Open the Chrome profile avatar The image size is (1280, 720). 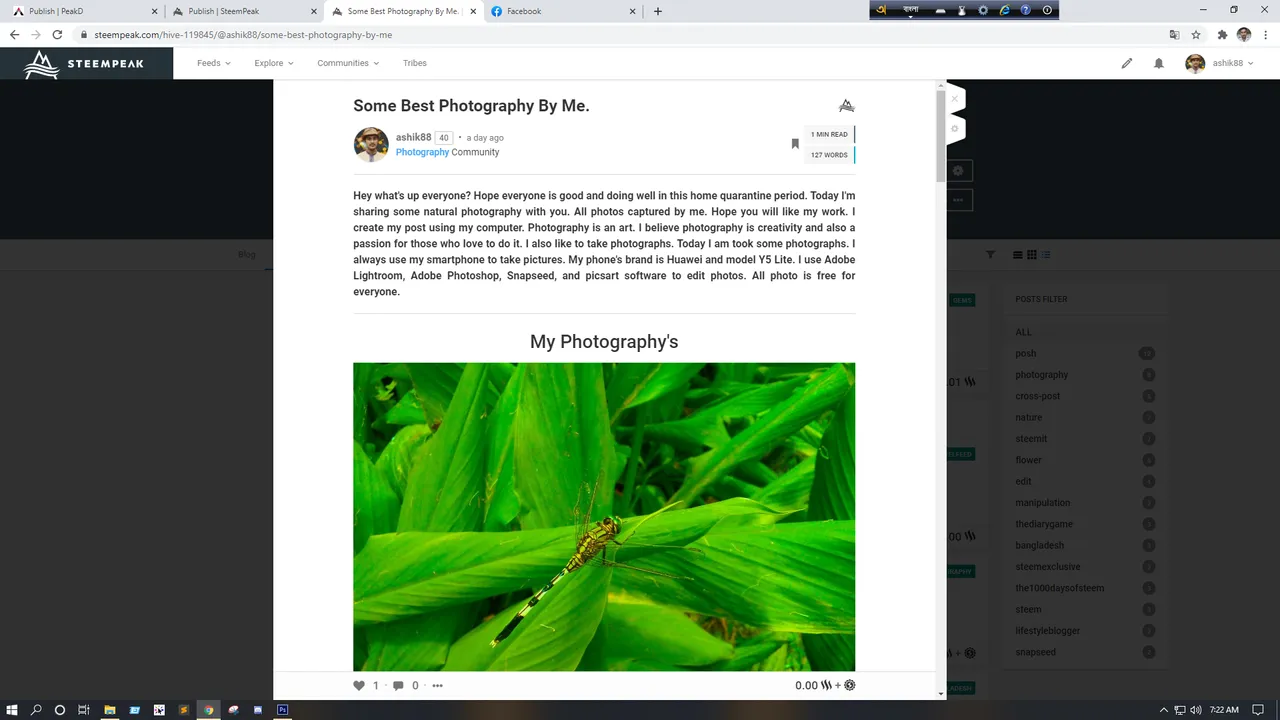(x=1244, y=34)
